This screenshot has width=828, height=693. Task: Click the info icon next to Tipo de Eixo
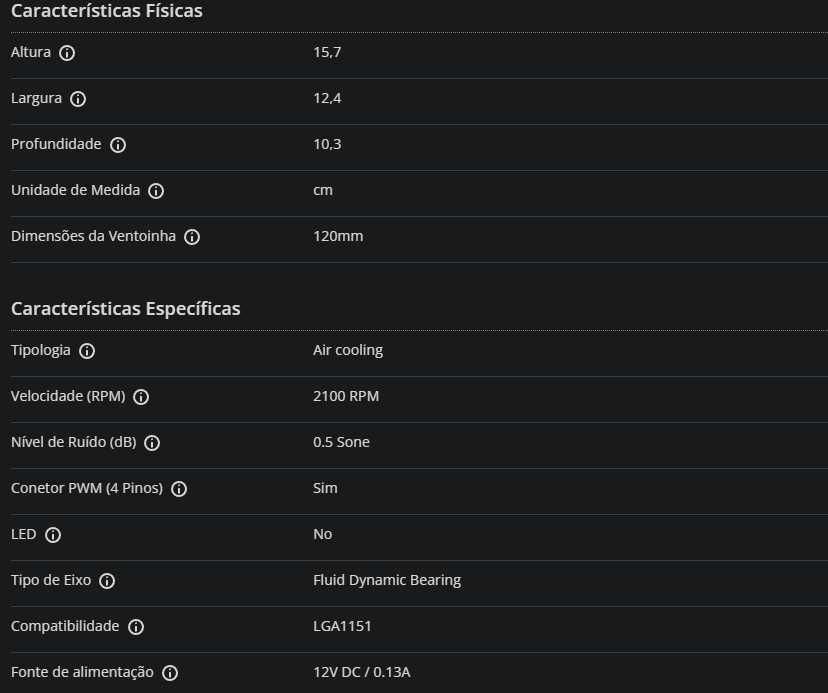click(107, 580)
